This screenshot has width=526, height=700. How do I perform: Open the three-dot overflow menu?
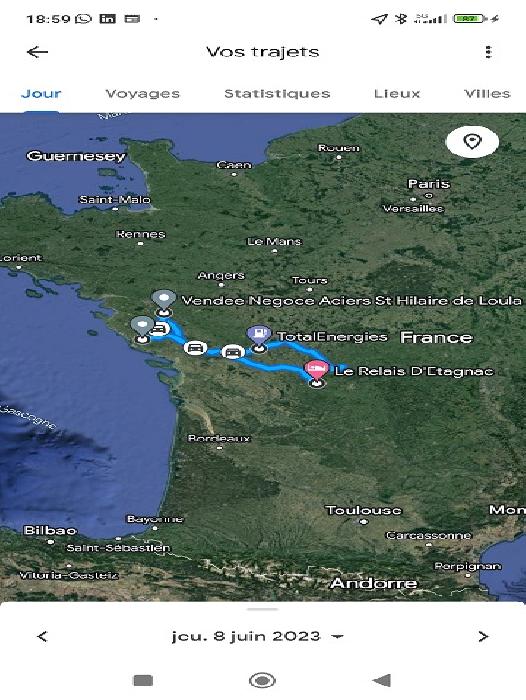(488, 52)
